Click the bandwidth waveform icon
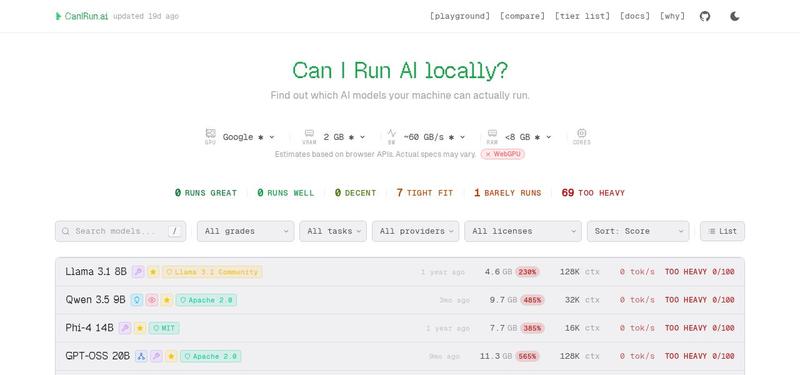 (x=391, y=133)
